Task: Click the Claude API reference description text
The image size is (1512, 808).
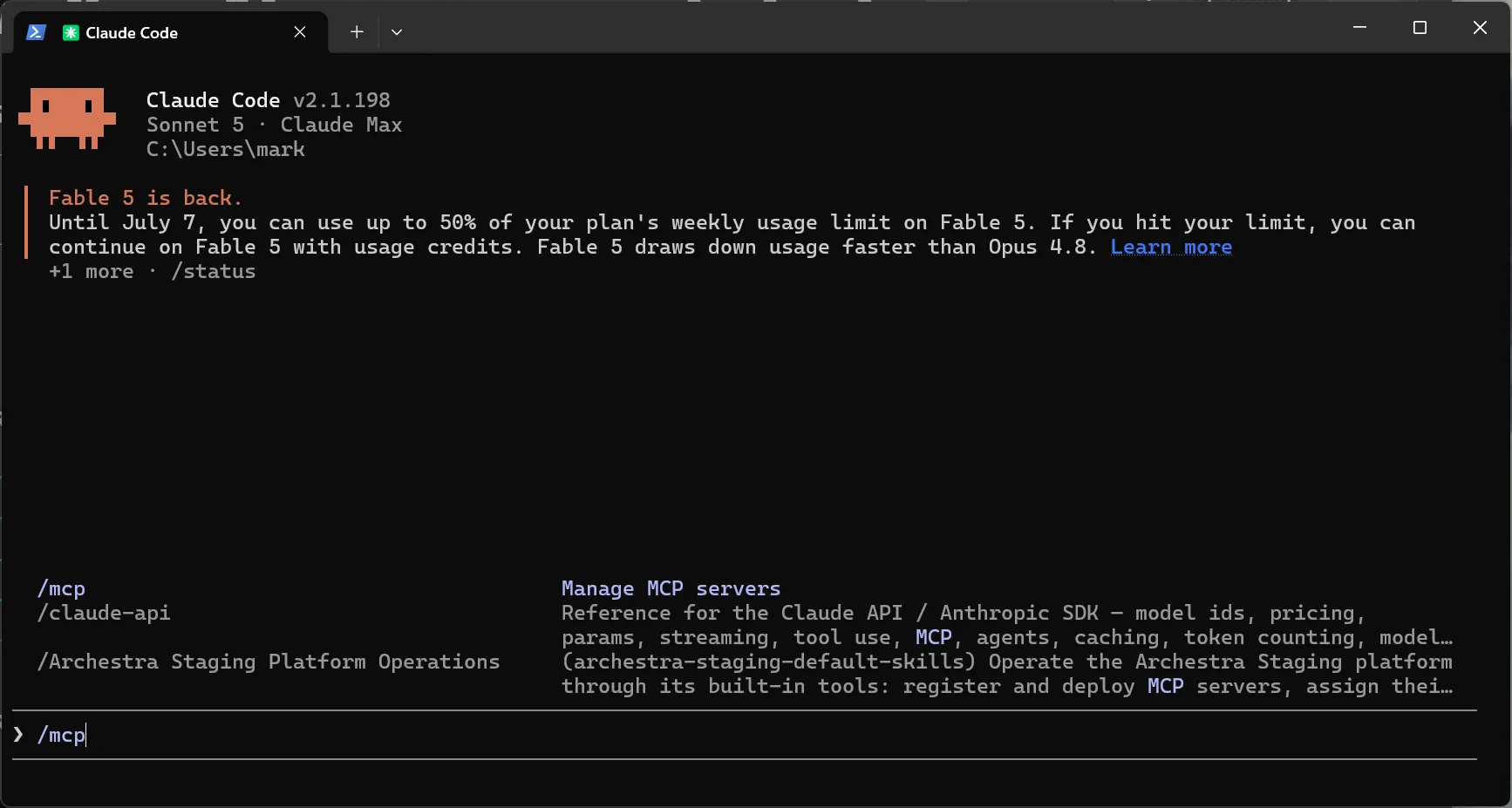Action: 1007,626
